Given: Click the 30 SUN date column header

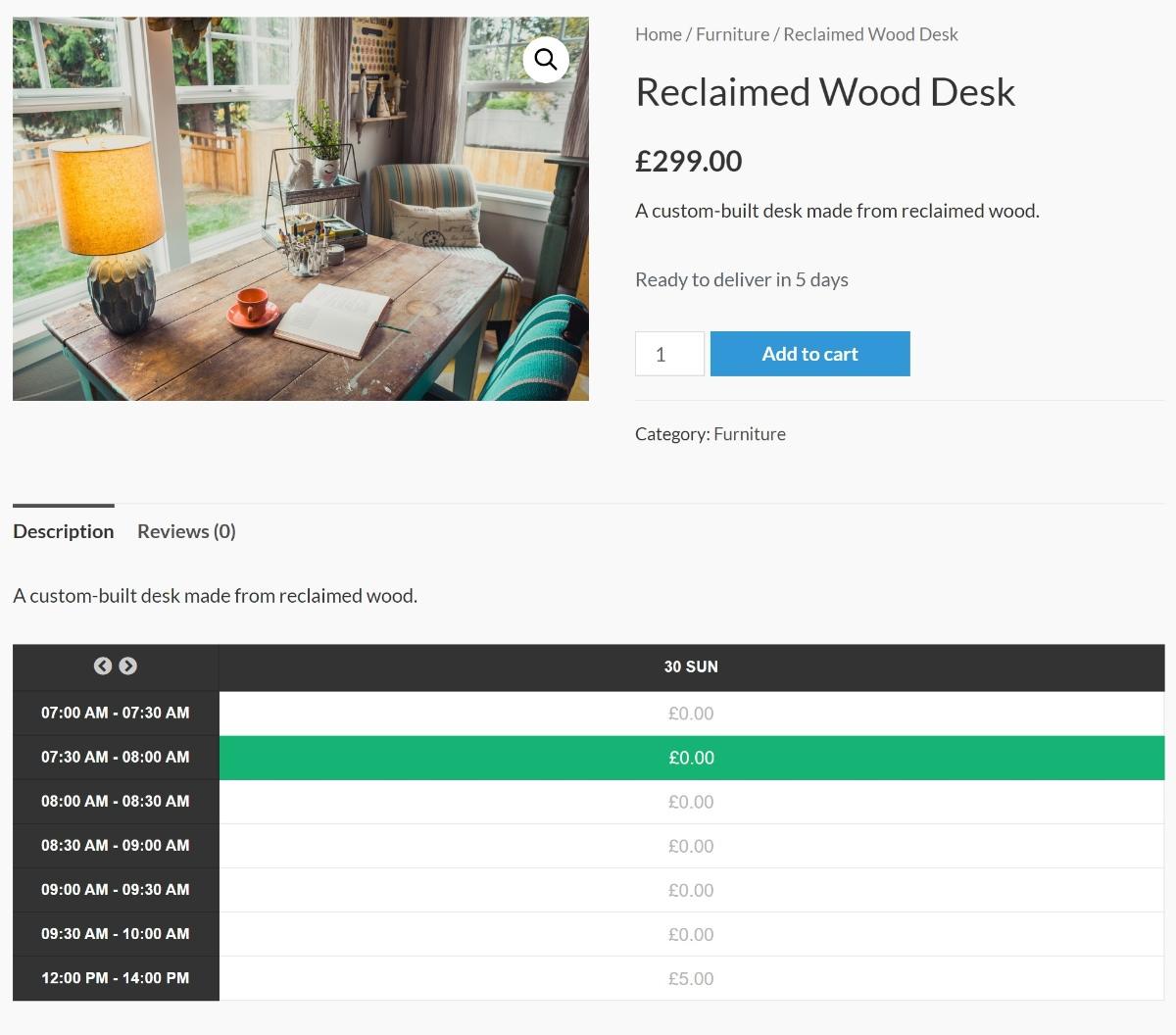Looking at the screenshot, I should (691, 666).
